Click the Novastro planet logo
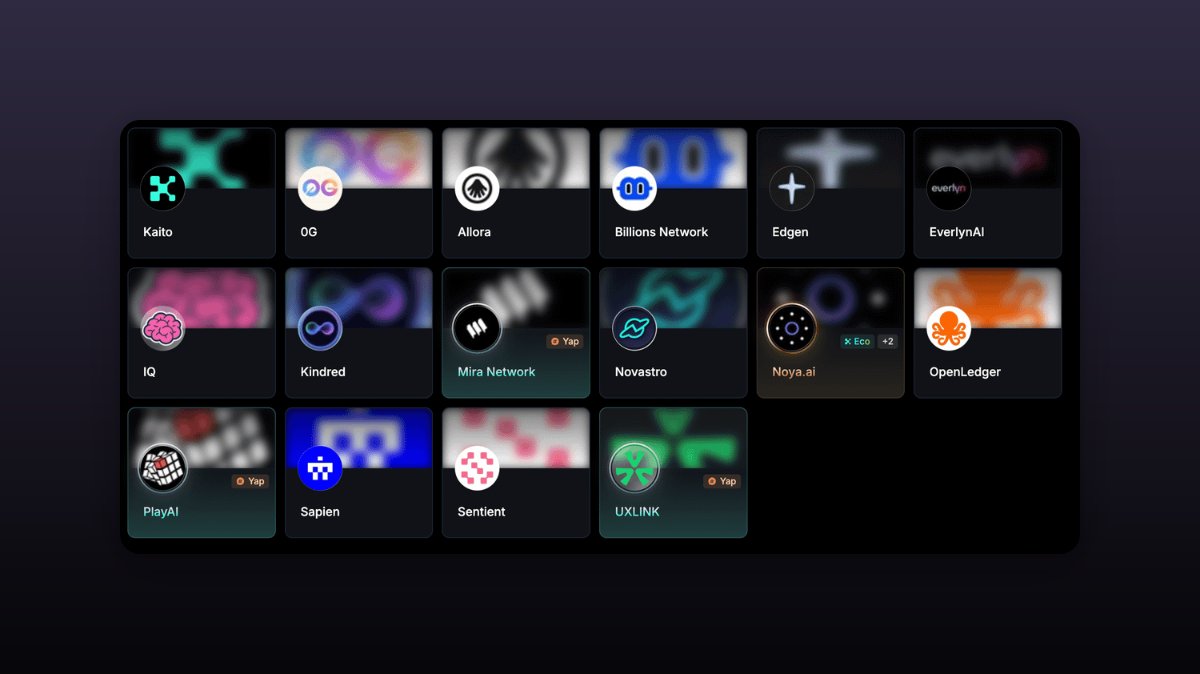Image resolution: width=1200 pixels, height=674 pixels. (634, 328)
